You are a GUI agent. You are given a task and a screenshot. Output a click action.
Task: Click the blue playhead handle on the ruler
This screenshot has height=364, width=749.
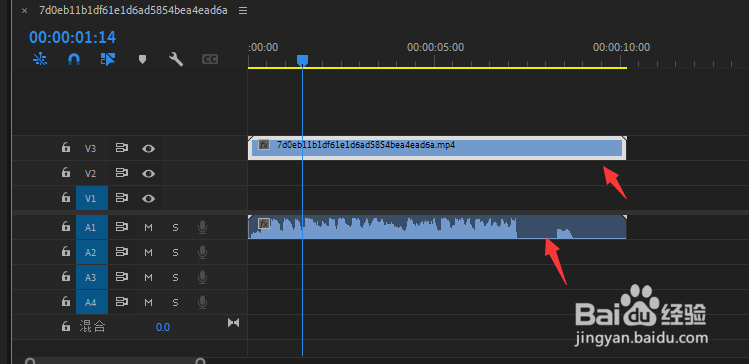(x=302, y=60)
